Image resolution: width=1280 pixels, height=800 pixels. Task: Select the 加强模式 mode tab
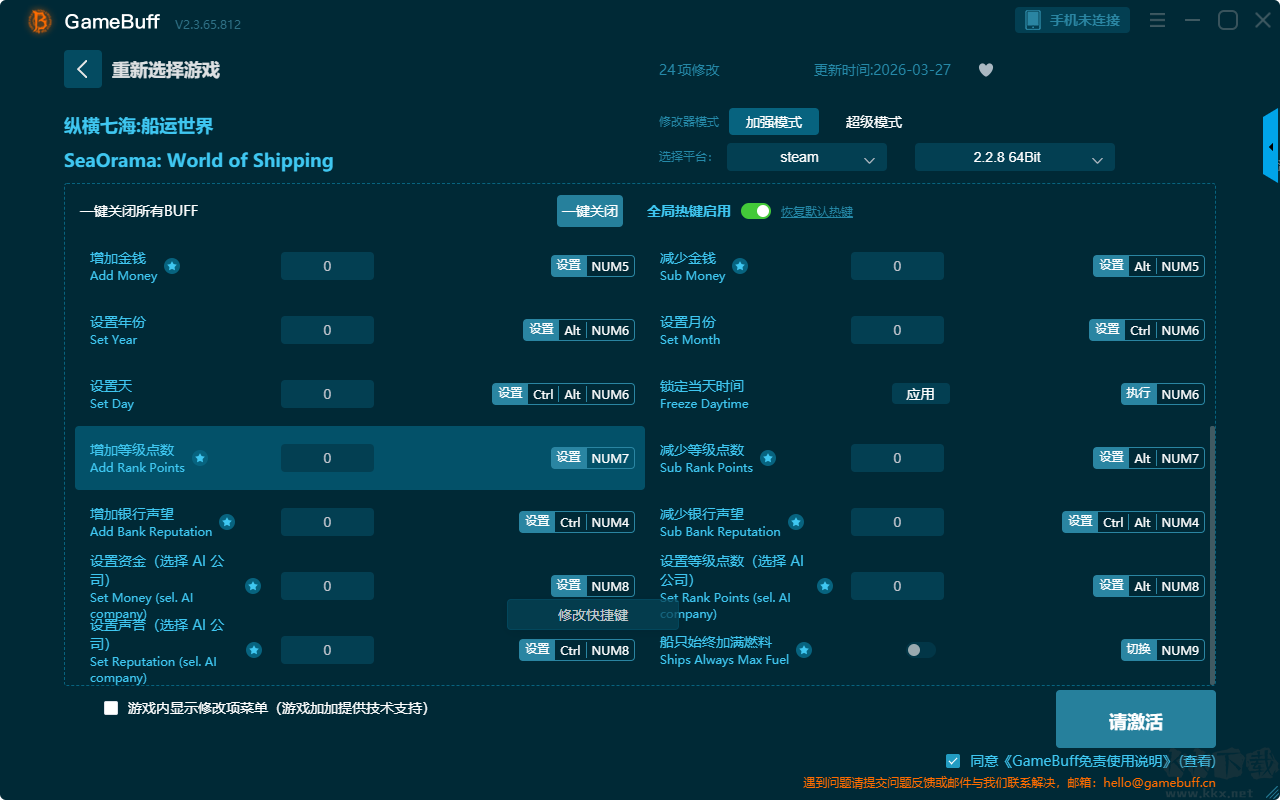point(774,122)
